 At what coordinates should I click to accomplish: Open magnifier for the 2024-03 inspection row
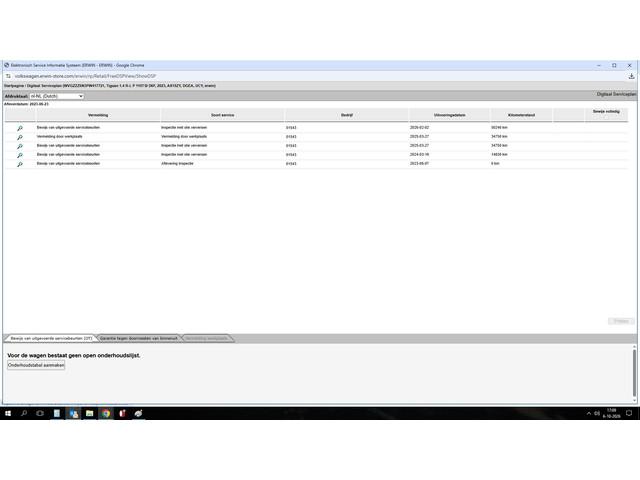[x=20, y=155]
